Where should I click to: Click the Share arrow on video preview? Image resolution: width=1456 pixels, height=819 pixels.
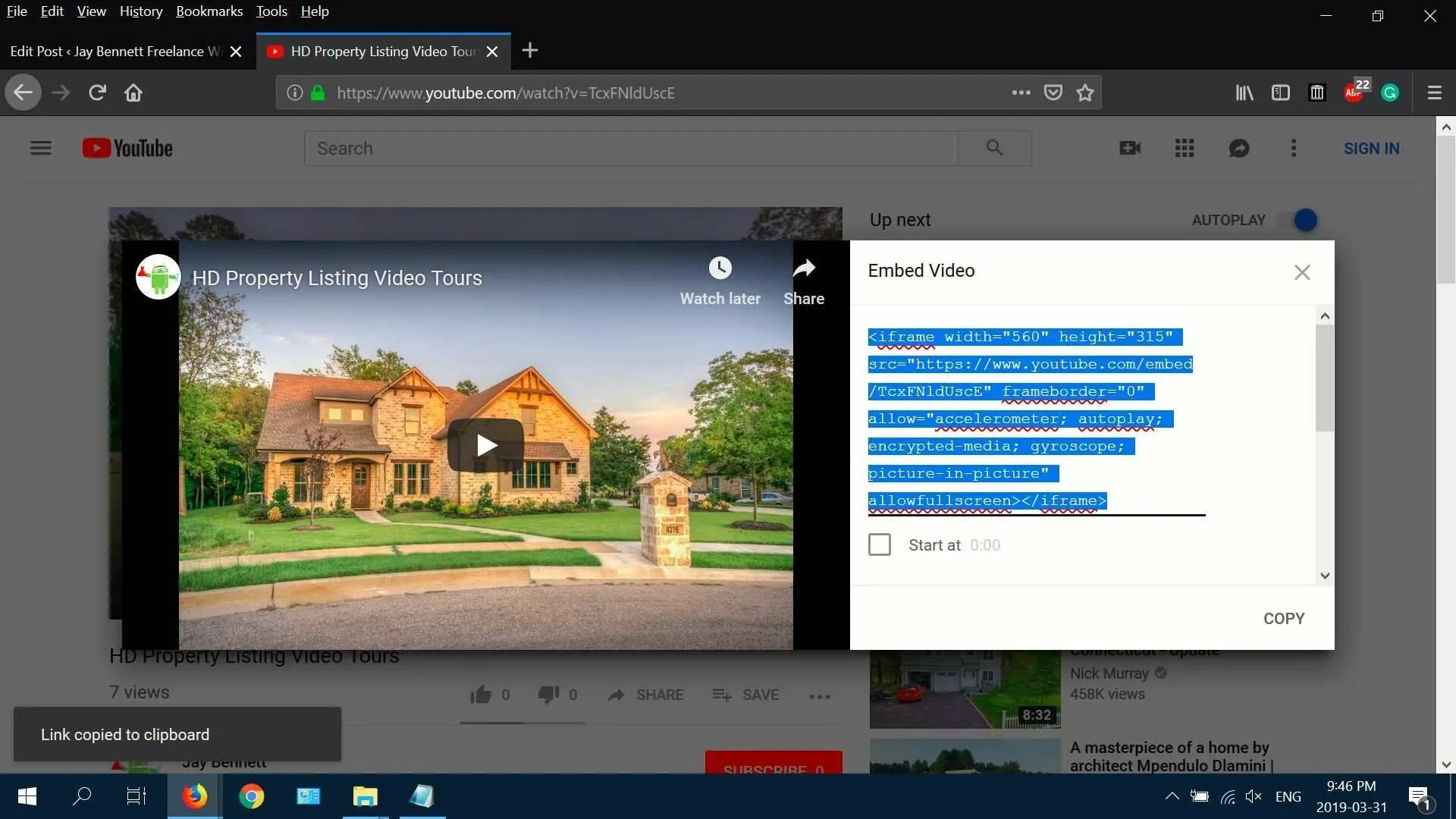[803, 268]
